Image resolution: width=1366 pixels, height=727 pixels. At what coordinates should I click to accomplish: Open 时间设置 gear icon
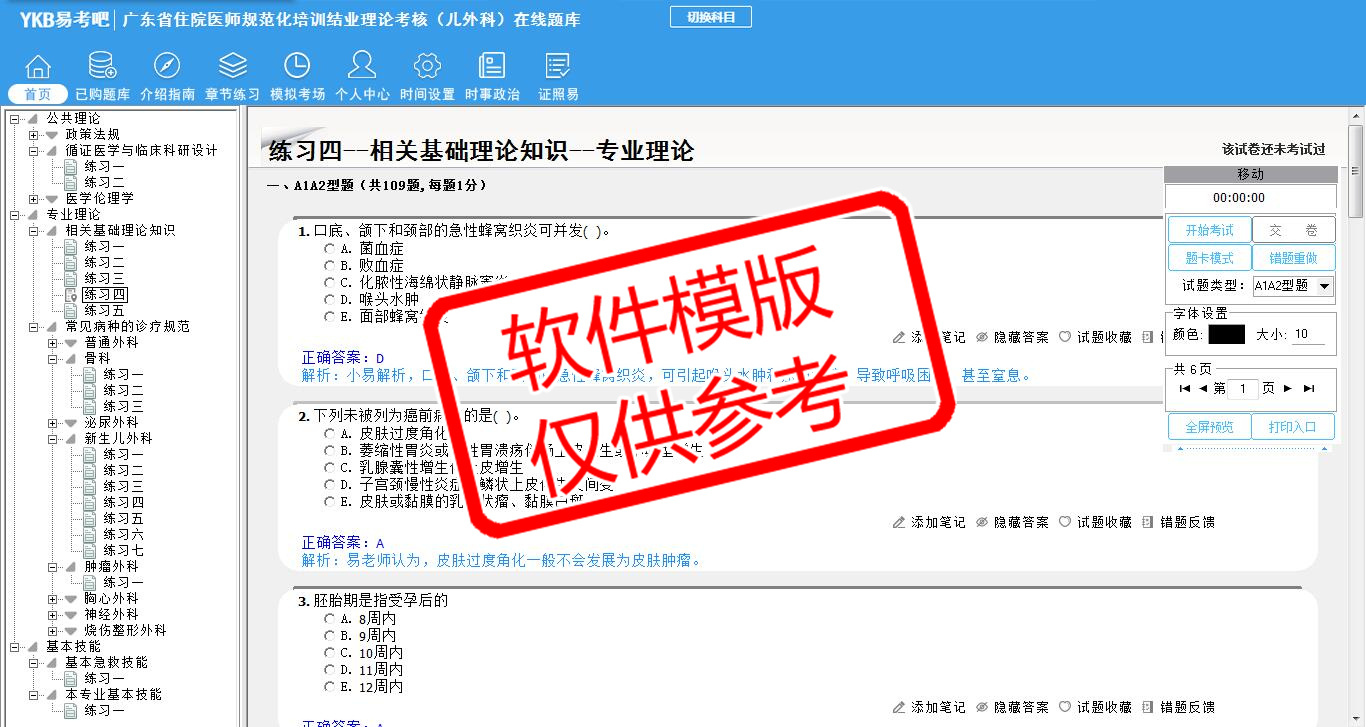[427, 67]
